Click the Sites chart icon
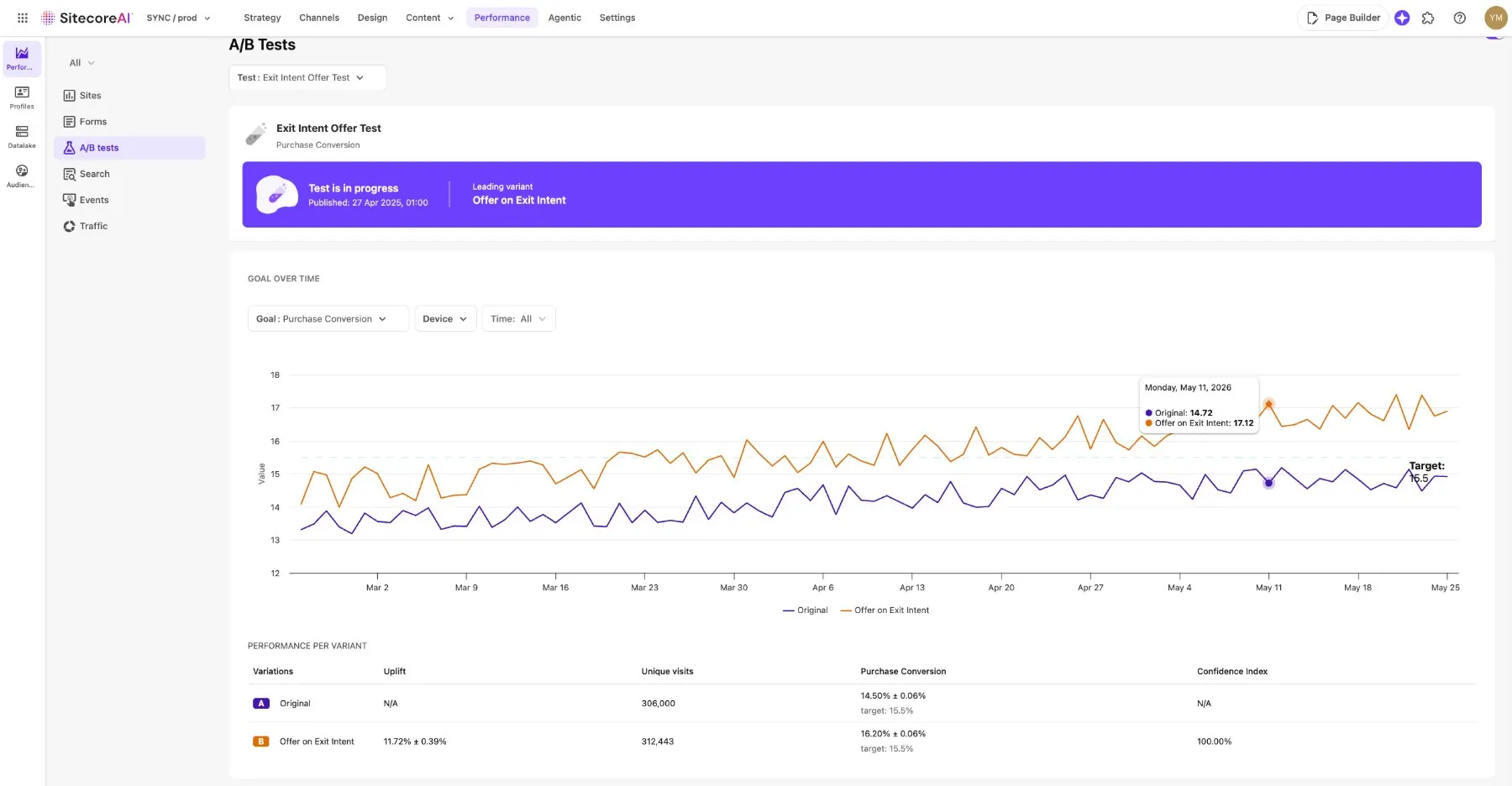This screenshot has height=786, width=1512. (x=69, y=96)
